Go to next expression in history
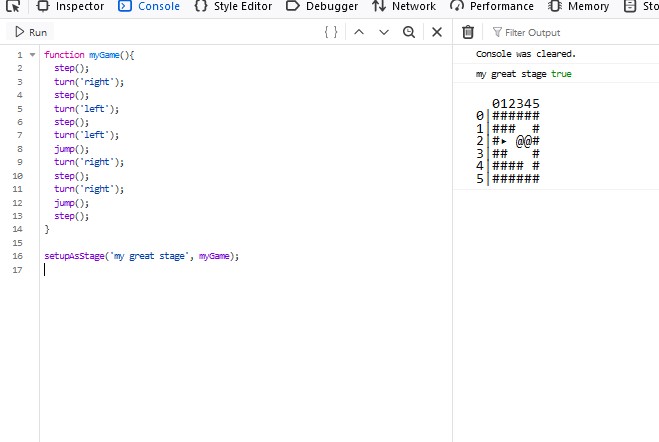659x442 pixels. tap(384, 32)
